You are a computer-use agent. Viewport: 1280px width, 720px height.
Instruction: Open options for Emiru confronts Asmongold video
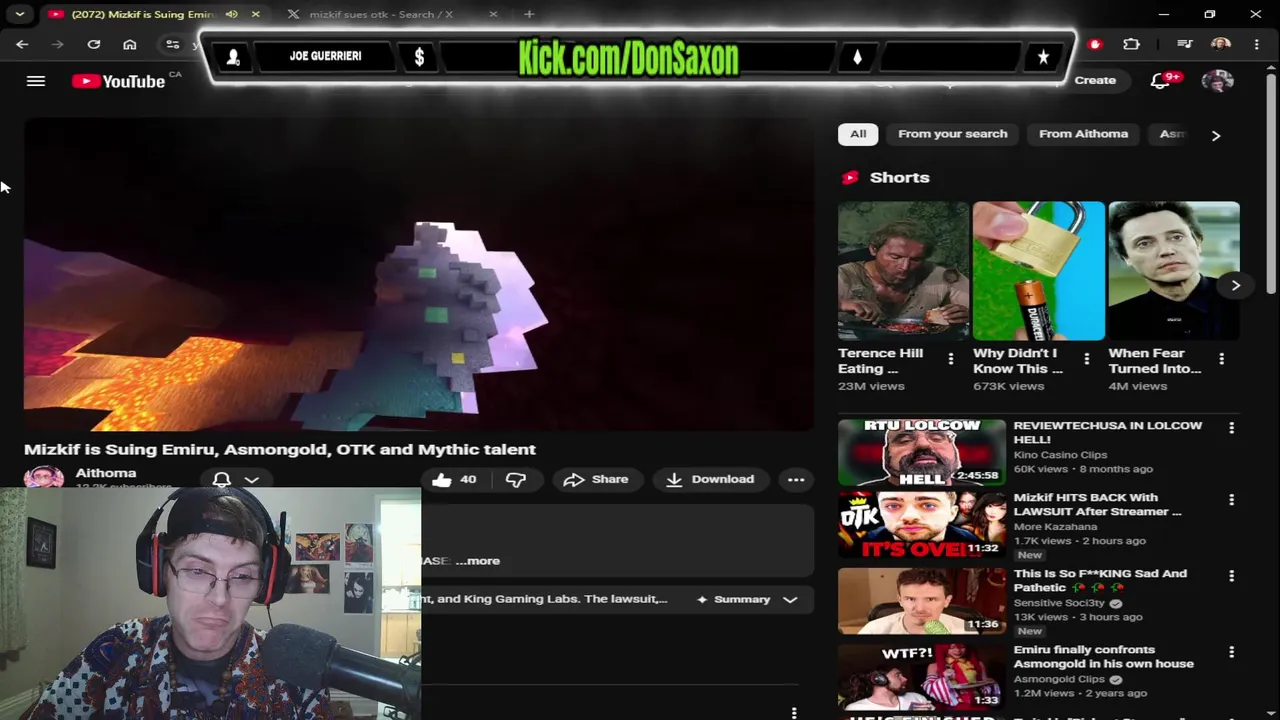(1231, 652)
